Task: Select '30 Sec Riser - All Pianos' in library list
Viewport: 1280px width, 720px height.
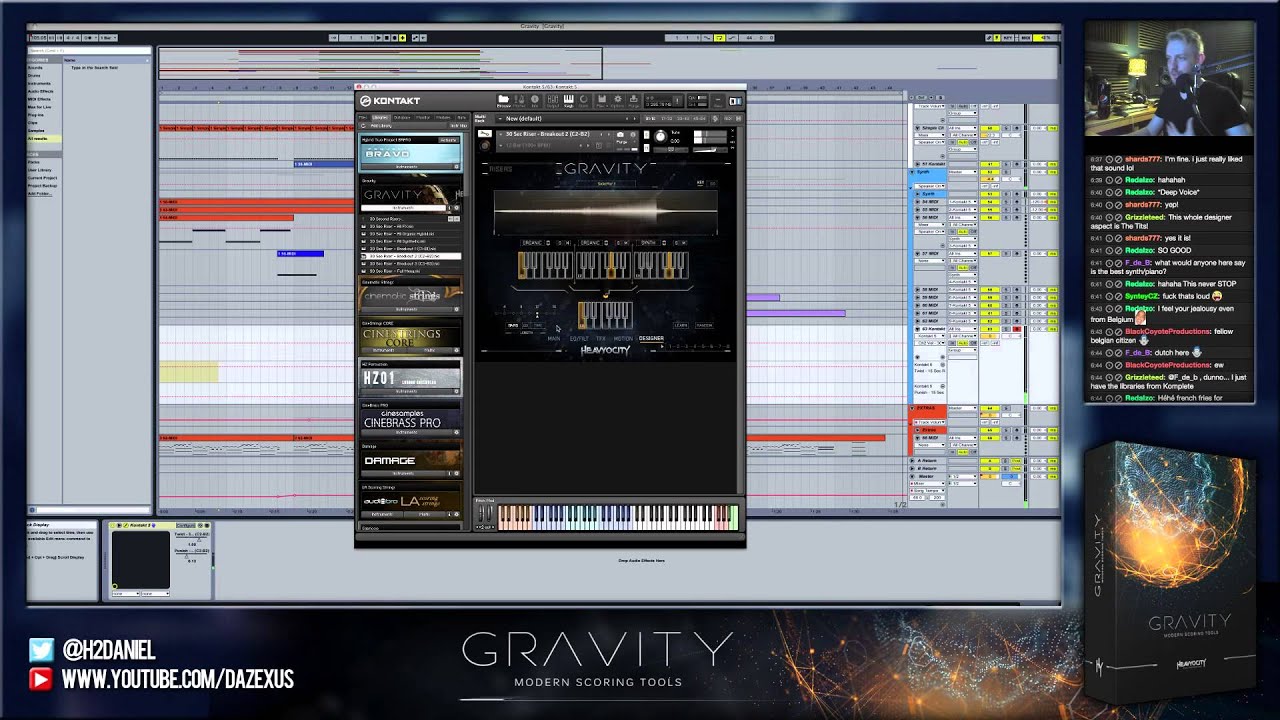Action: (410, 226)
